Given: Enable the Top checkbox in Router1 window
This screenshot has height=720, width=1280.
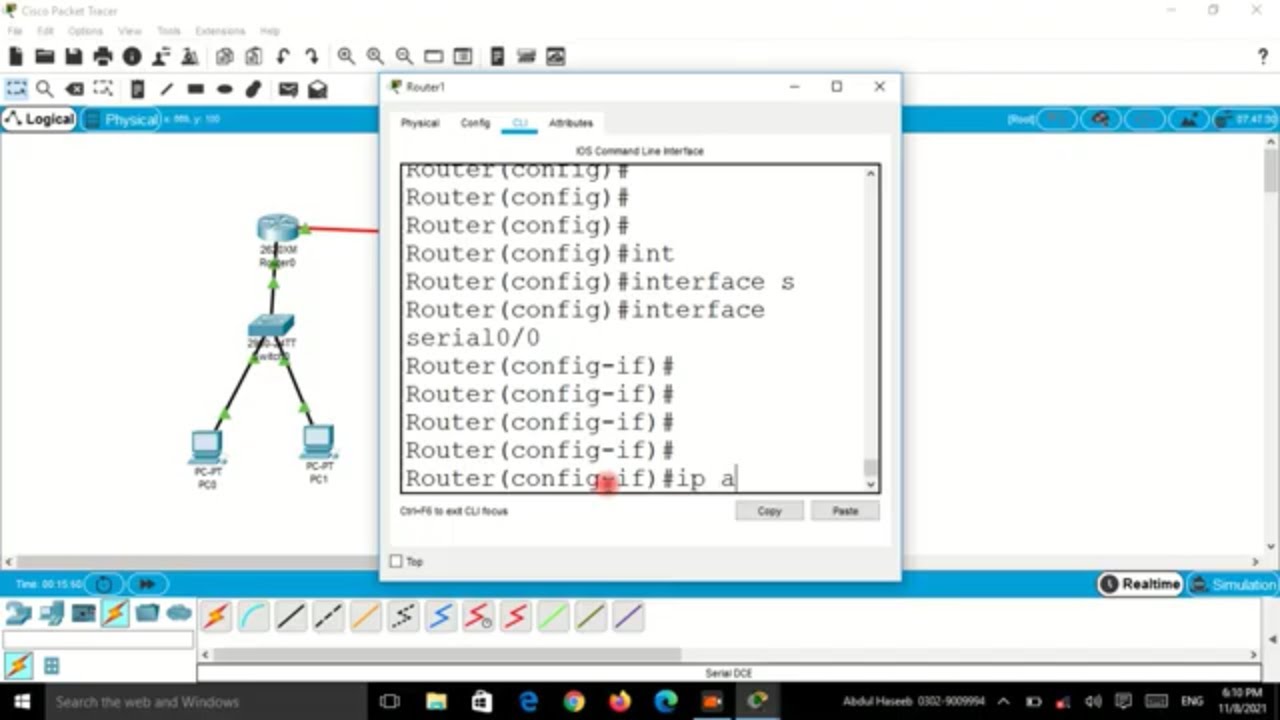Looking at the screenshot, I should 396,562.
